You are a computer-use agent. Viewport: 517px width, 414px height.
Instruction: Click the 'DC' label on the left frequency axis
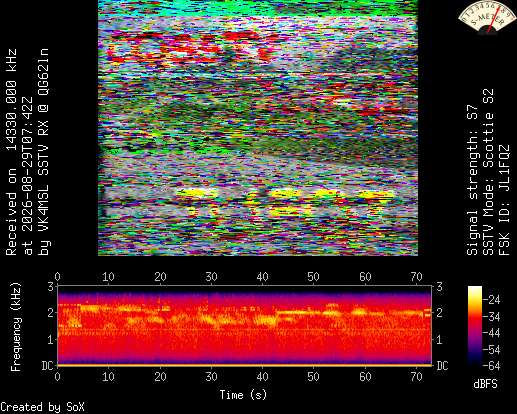48,366
